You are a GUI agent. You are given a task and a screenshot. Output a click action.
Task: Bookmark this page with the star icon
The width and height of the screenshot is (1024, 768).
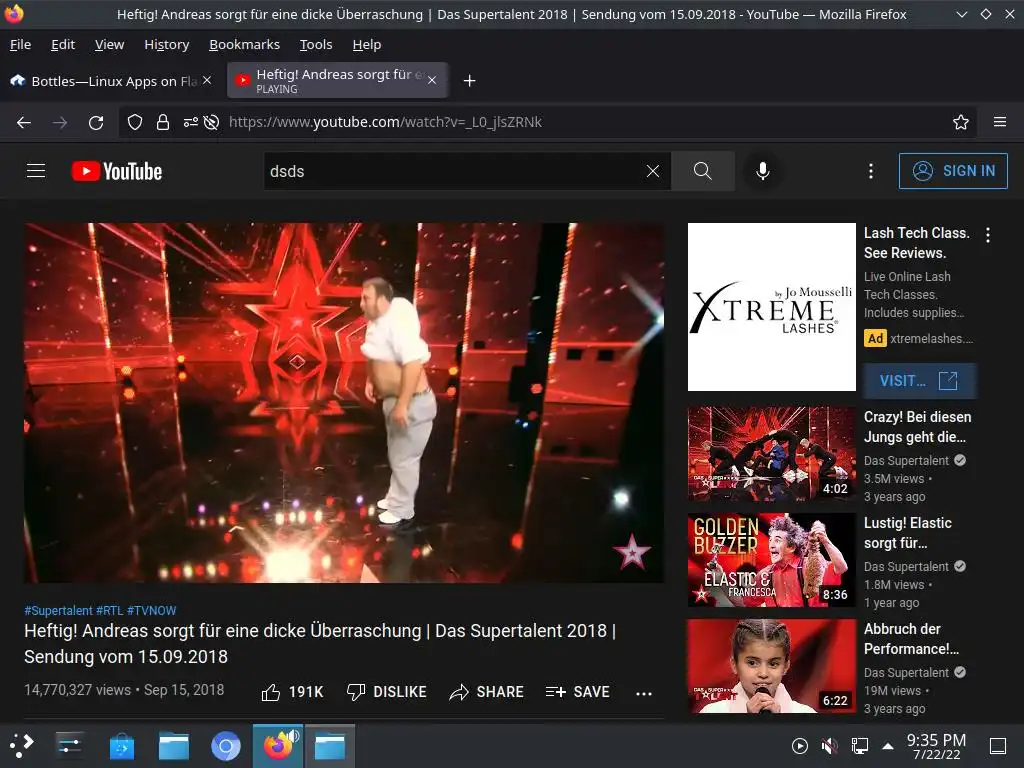[961, 122]
